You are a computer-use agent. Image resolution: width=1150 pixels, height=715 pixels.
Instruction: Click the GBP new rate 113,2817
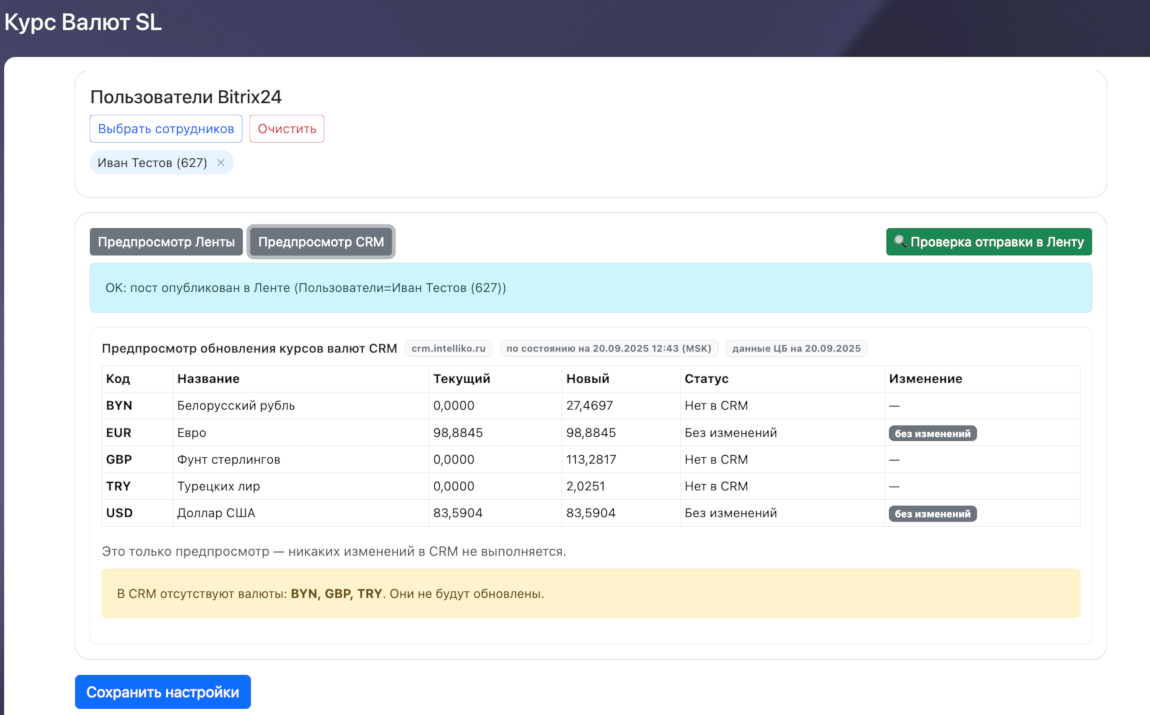coord(589,460)
